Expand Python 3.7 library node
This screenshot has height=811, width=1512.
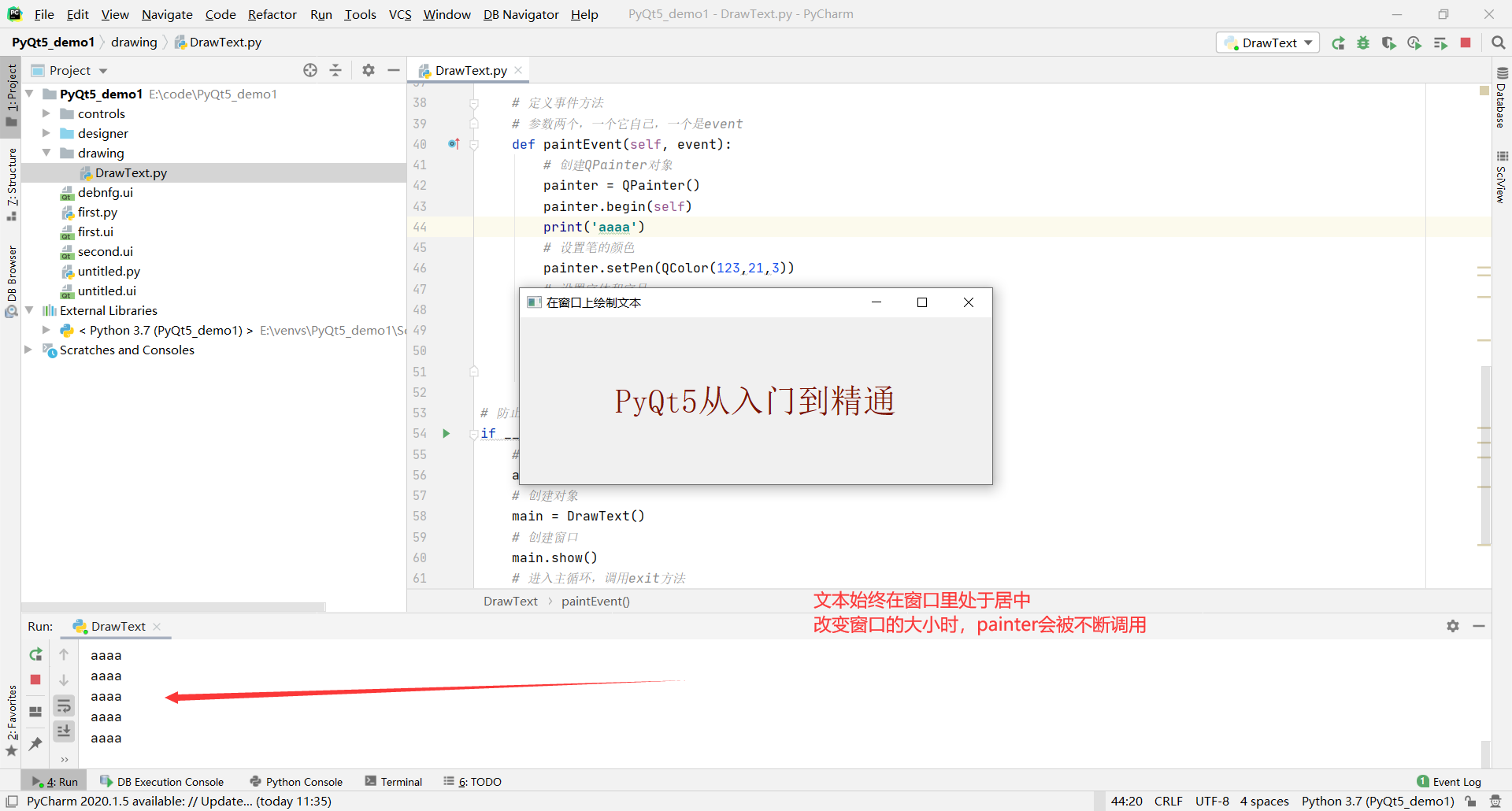[46, 330]
